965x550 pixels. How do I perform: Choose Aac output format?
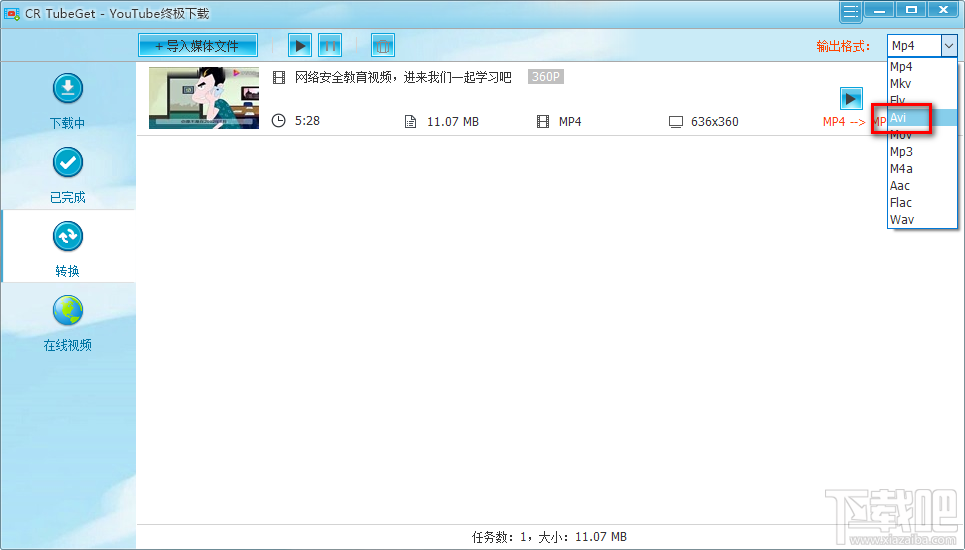922,186
